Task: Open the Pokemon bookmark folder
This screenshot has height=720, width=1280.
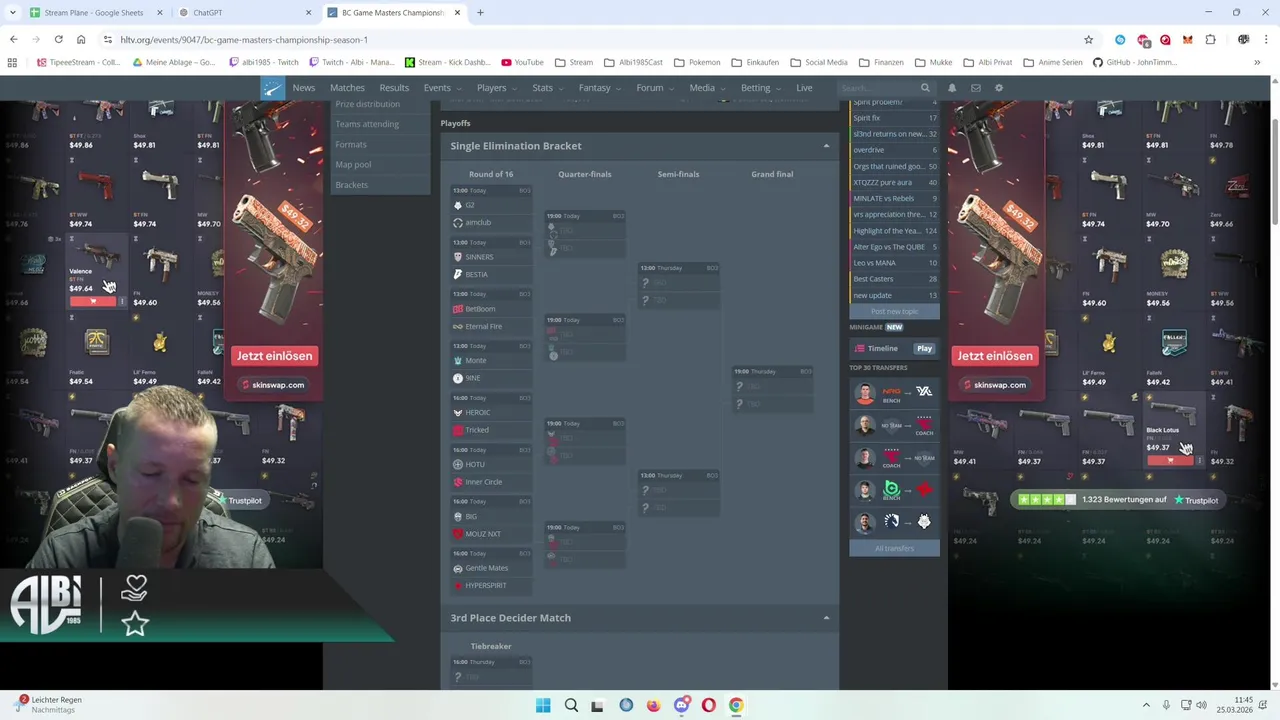Action: click(x=697, y=62)
